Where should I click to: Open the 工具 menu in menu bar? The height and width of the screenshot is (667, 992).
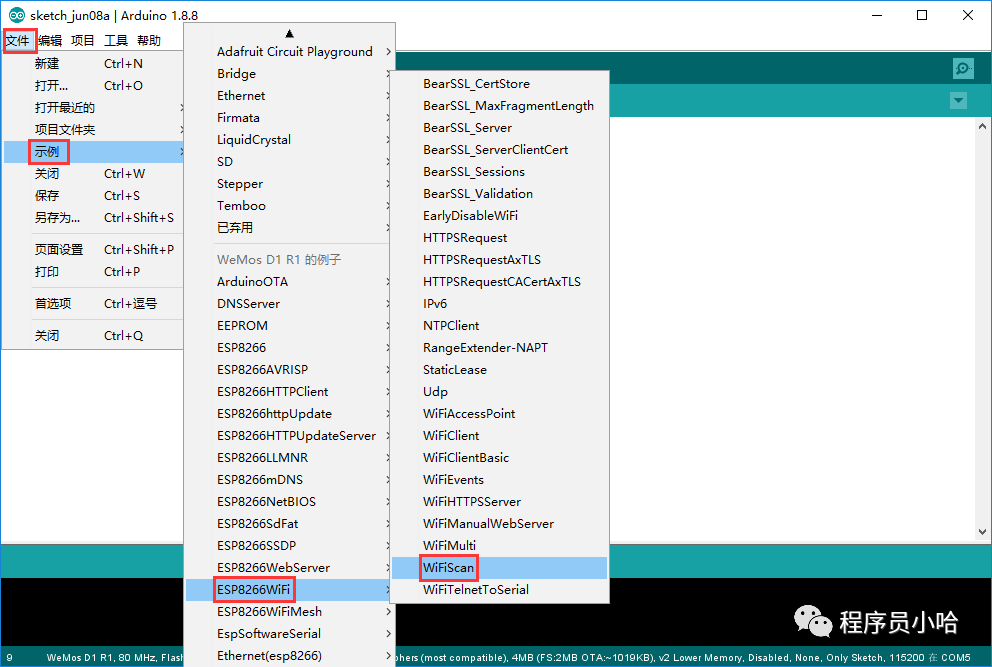(x=116, y=41)
